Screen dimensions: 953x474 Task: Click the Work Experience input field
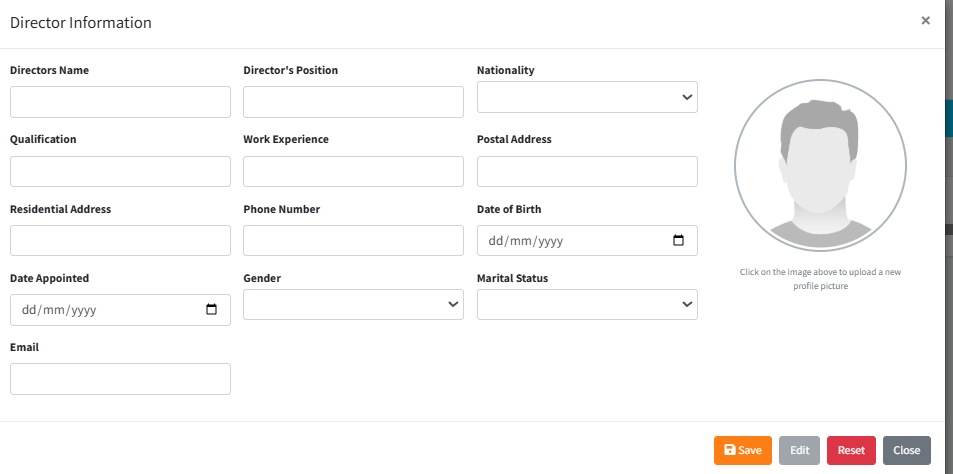[353, 171]
